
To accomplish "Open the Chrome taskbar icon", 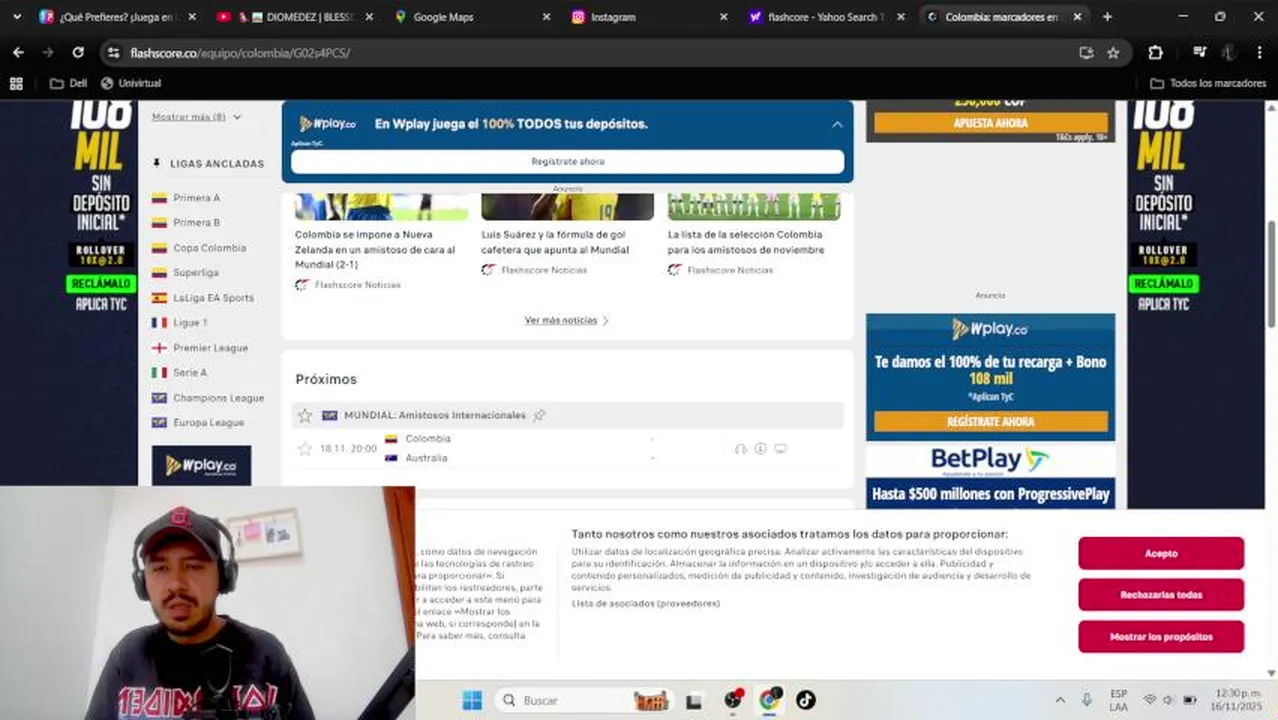I will point(769,700).
